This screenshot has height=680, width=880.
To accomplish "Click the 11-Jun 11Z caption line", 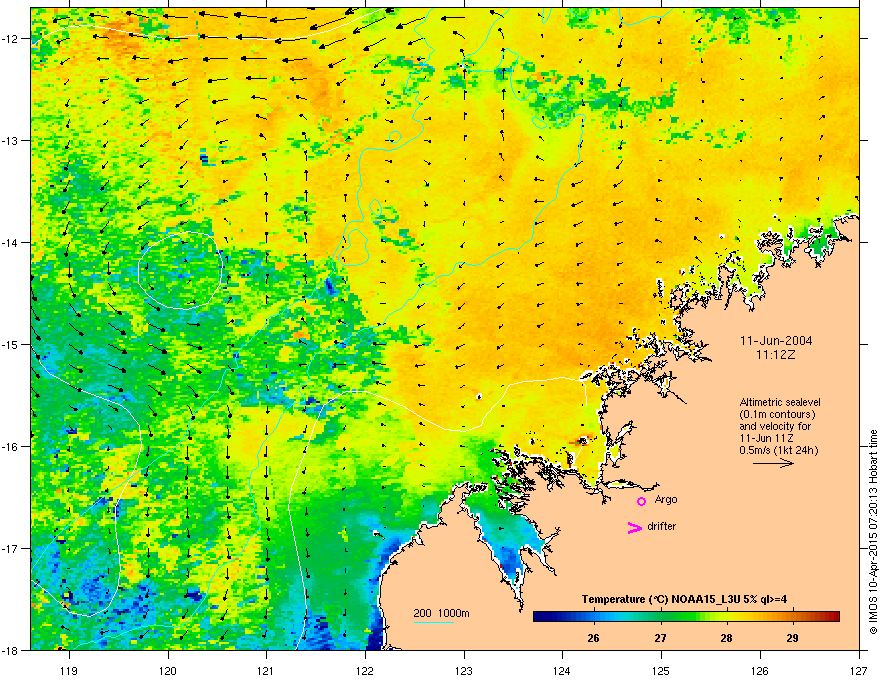I will 766,438.
